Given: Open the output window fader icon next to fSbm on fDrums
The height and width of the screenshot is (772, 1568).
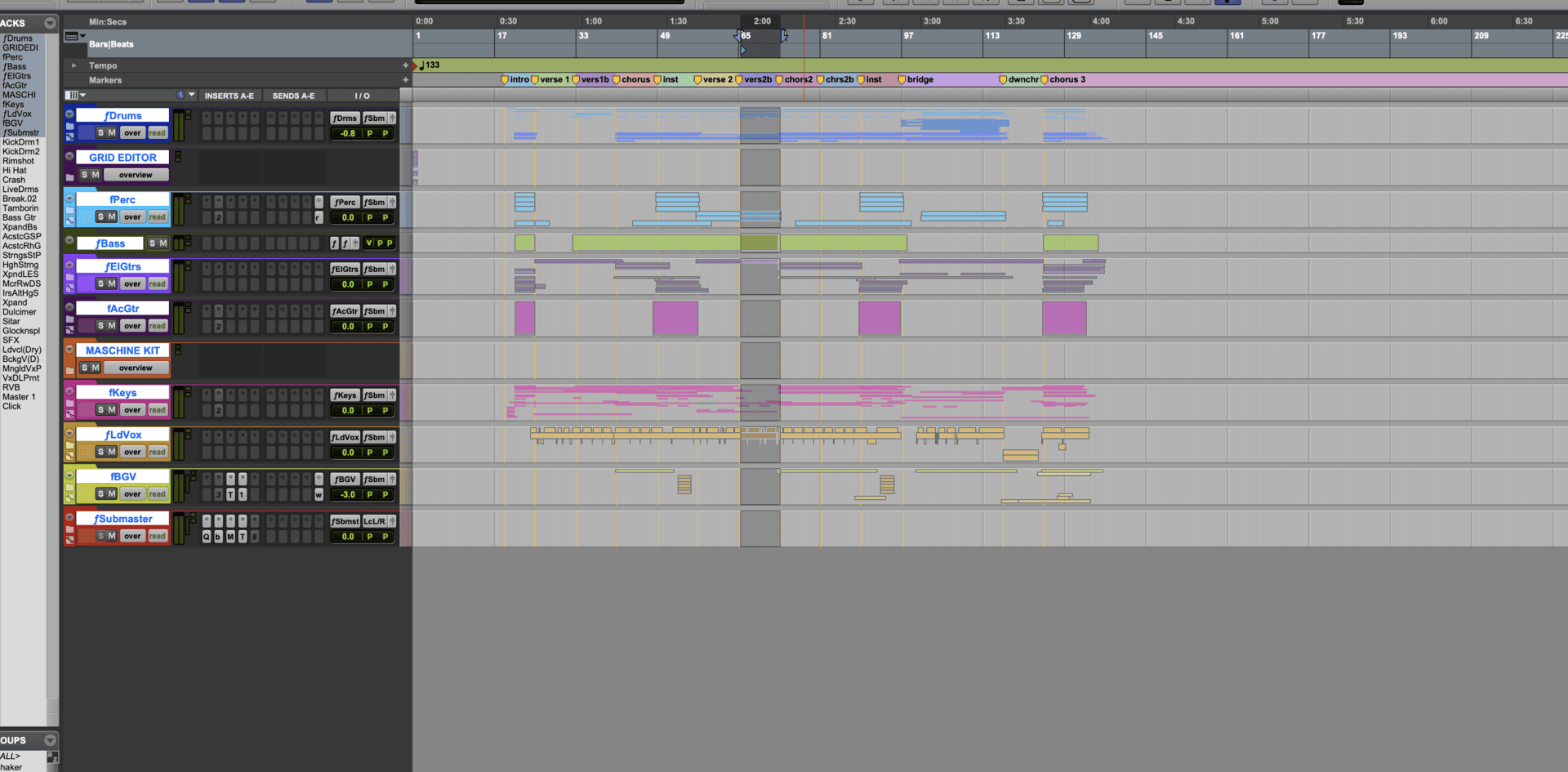Looking at the screenshot, I should tap(393, 118).
